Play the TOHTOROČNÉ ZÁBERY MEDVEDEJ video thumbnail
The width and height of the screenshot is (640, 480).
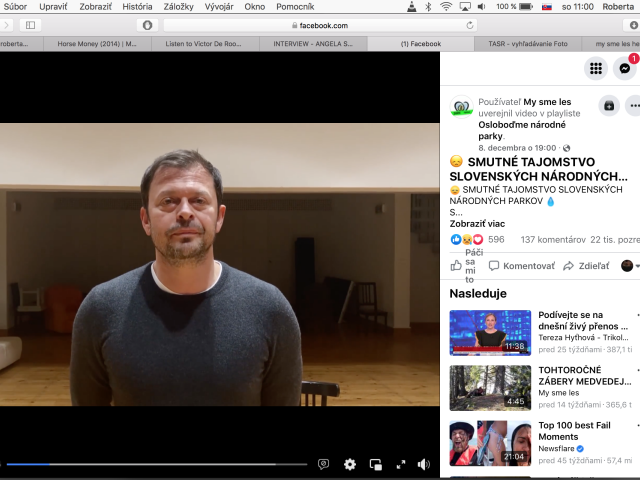coord(490,388)
